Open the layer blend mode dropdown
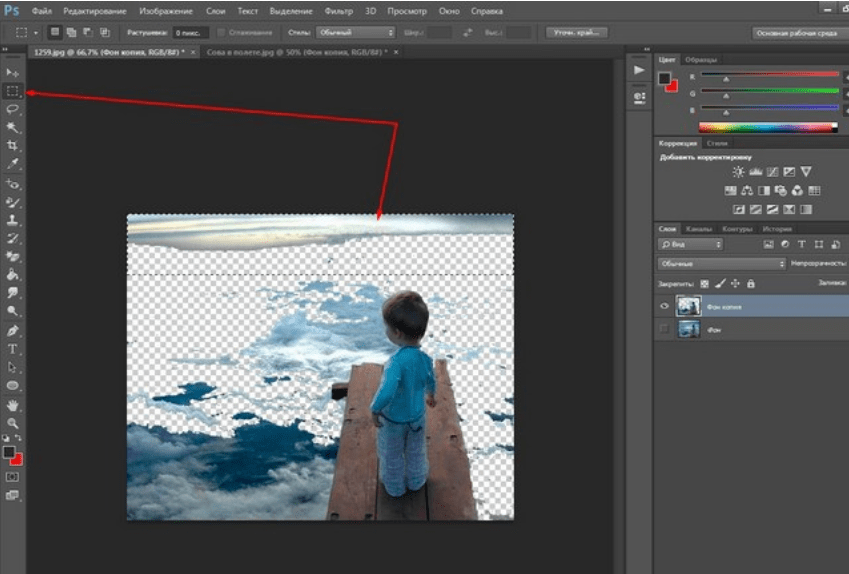The width and height of the screenshot is (849, 574). [722, 264]
